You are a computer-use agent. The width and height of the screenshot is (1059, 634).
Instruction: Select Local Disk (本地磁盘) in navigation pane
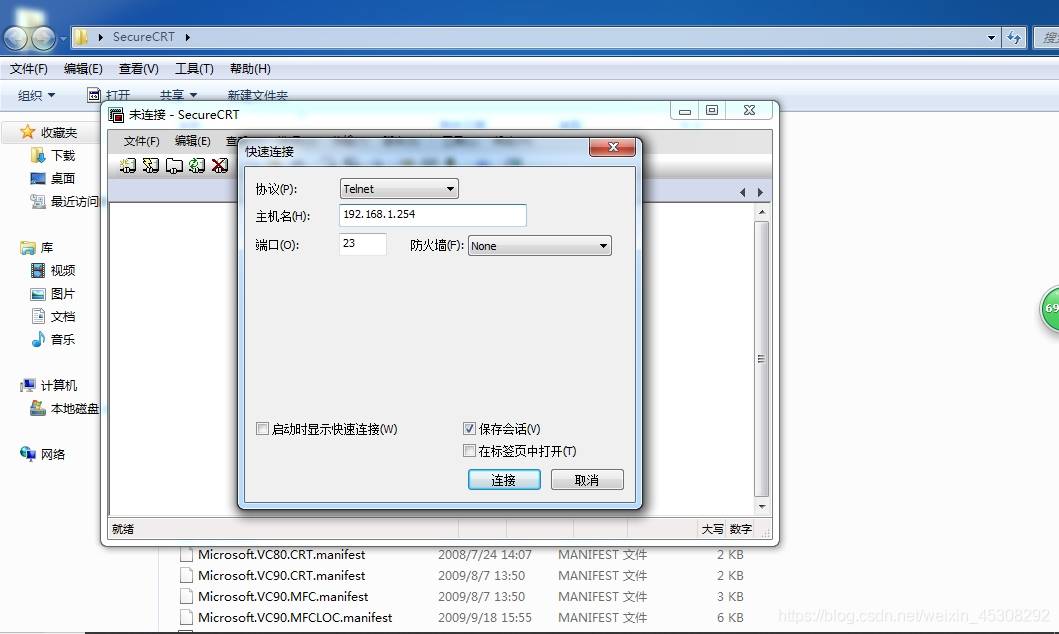point(65,408)
